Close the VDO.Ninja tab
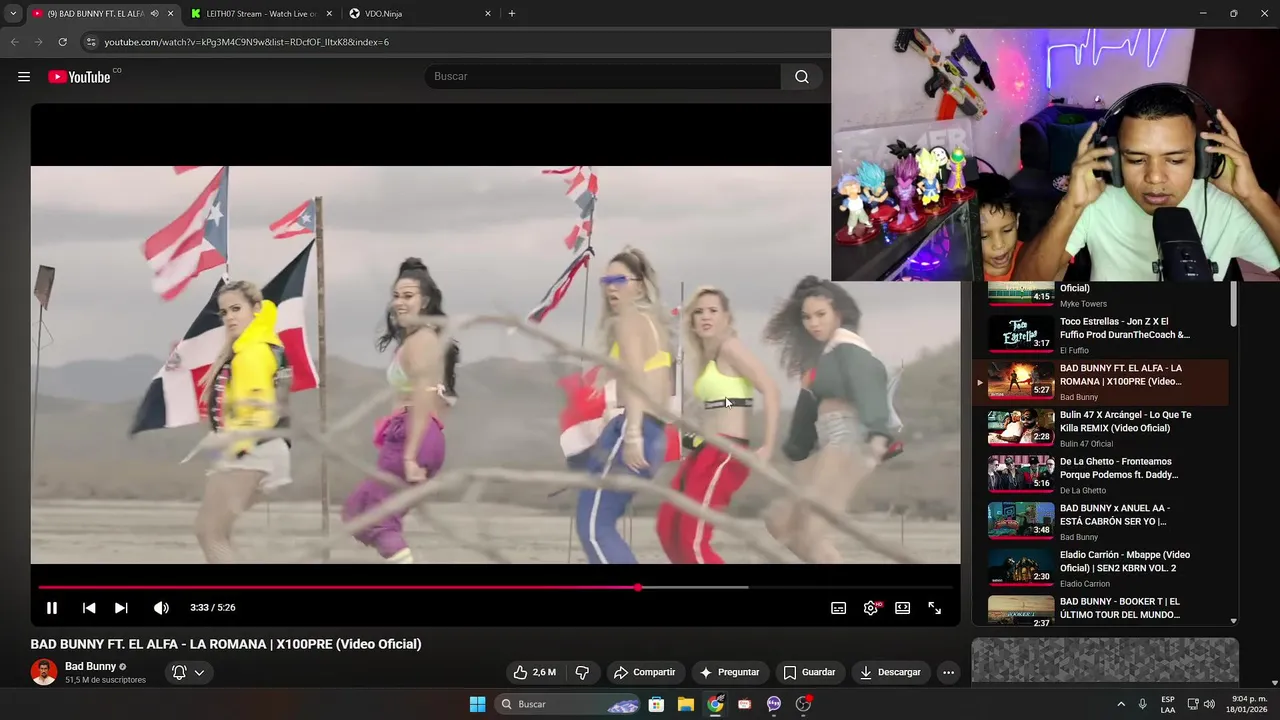The height and width of the screenshot is (720, 1280). 488,14
